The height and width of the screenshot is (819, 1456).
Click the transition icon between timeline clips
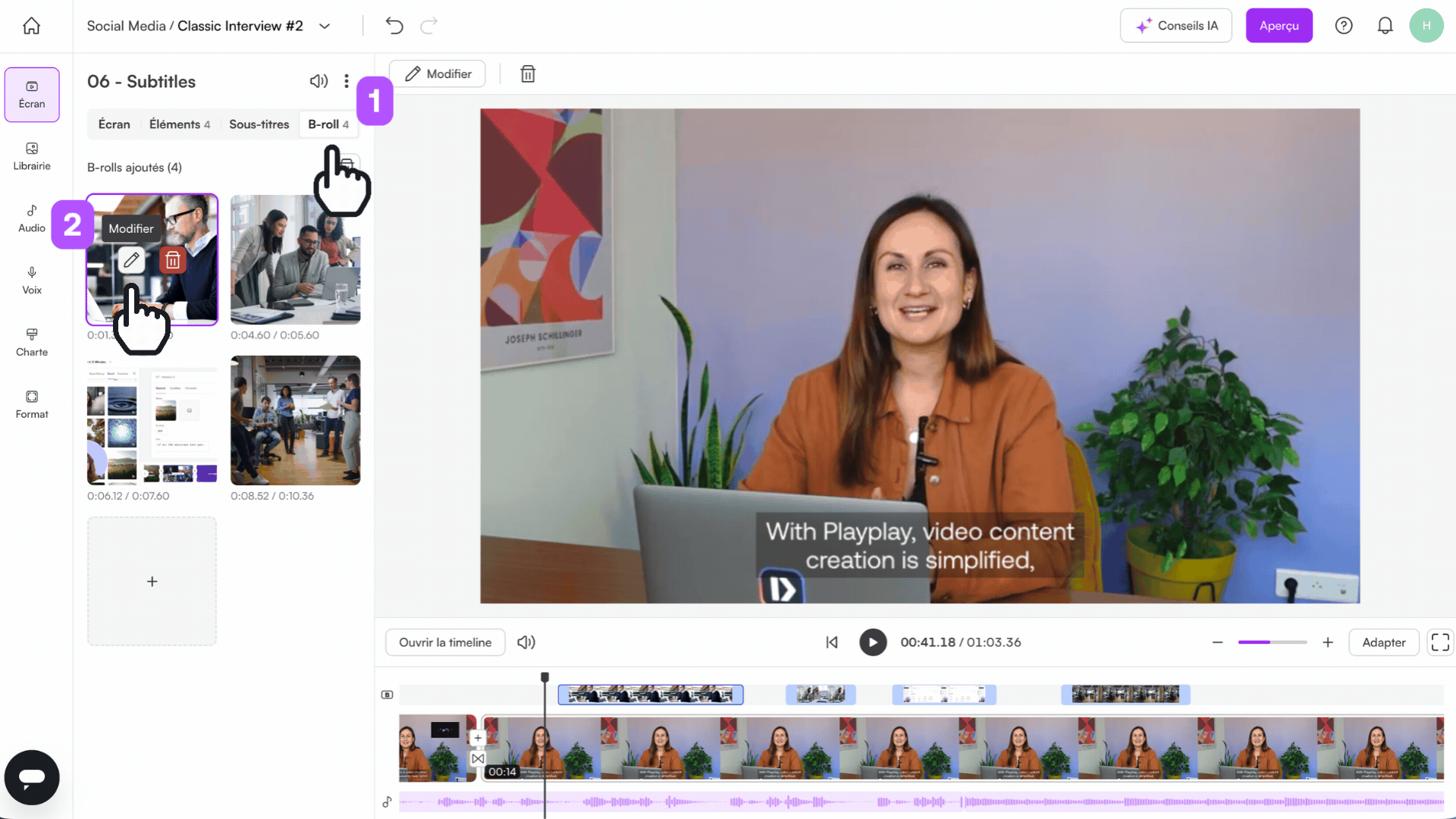pos(478,758)
